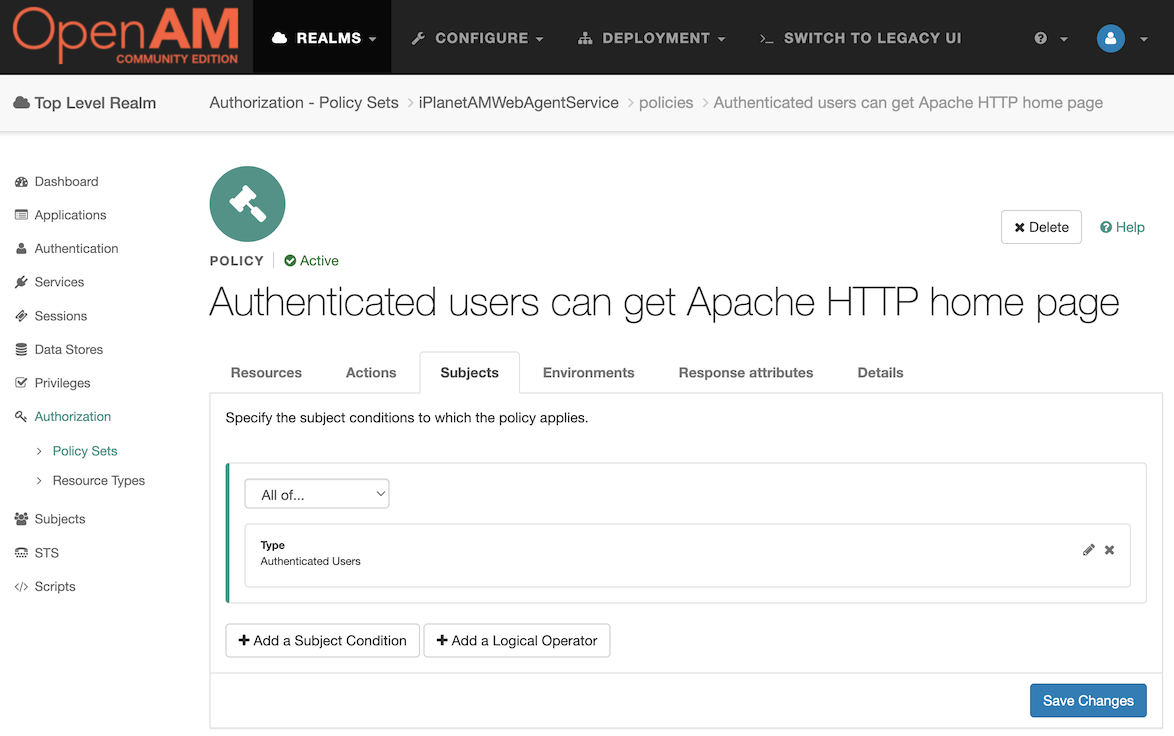Click the Services plug icon

21,282
